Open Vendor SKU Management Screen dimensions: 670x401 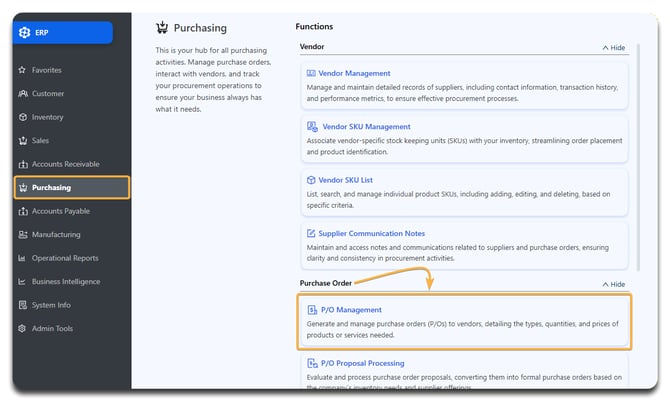366,127
